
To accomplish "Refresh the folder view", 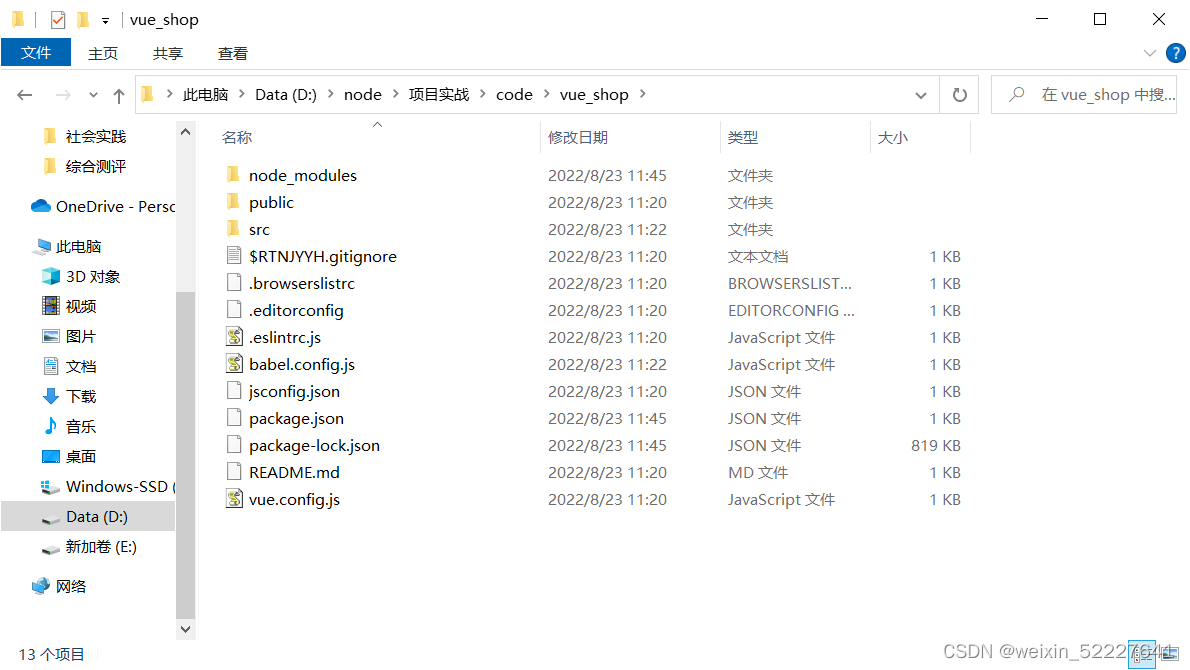I will [958, 94].
